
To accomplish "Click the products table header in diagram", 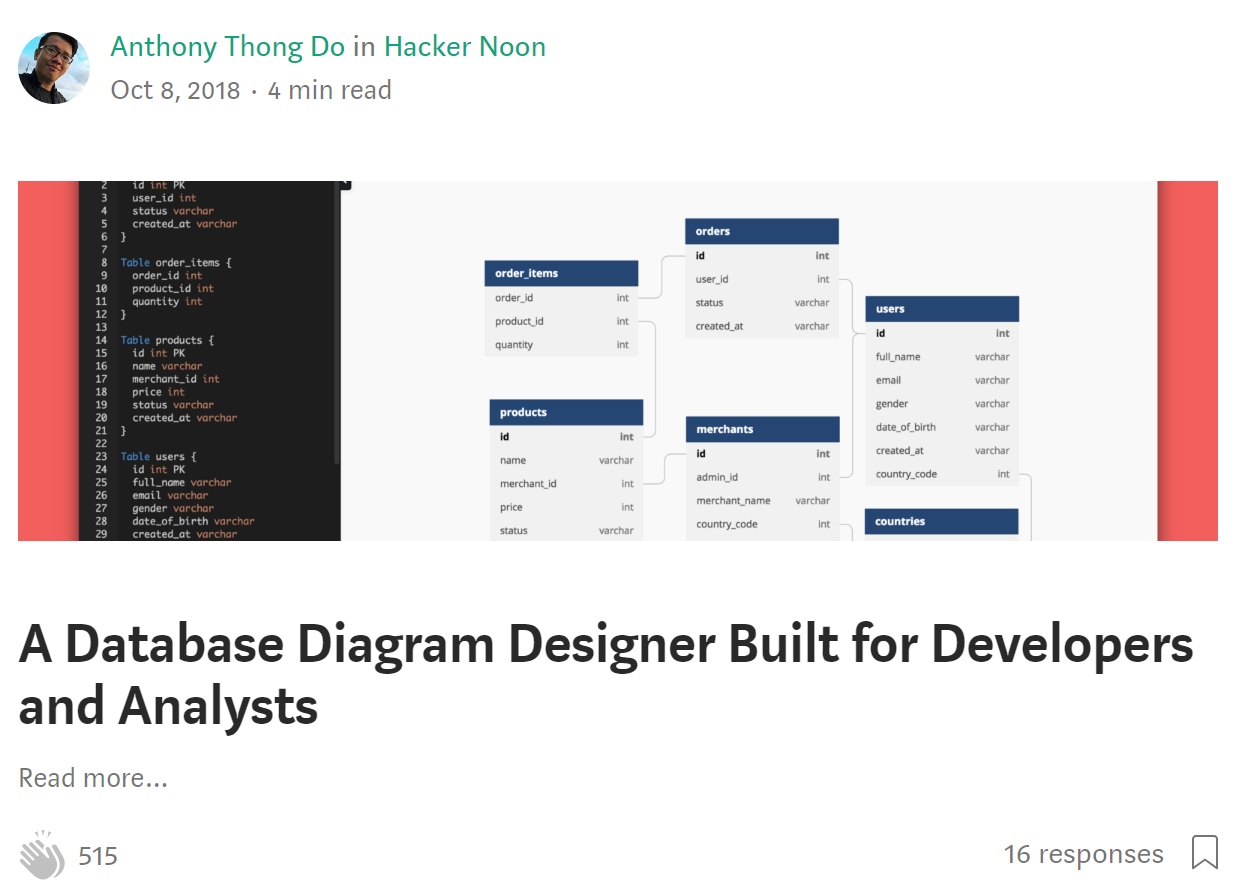I will [x=565, y=412].
